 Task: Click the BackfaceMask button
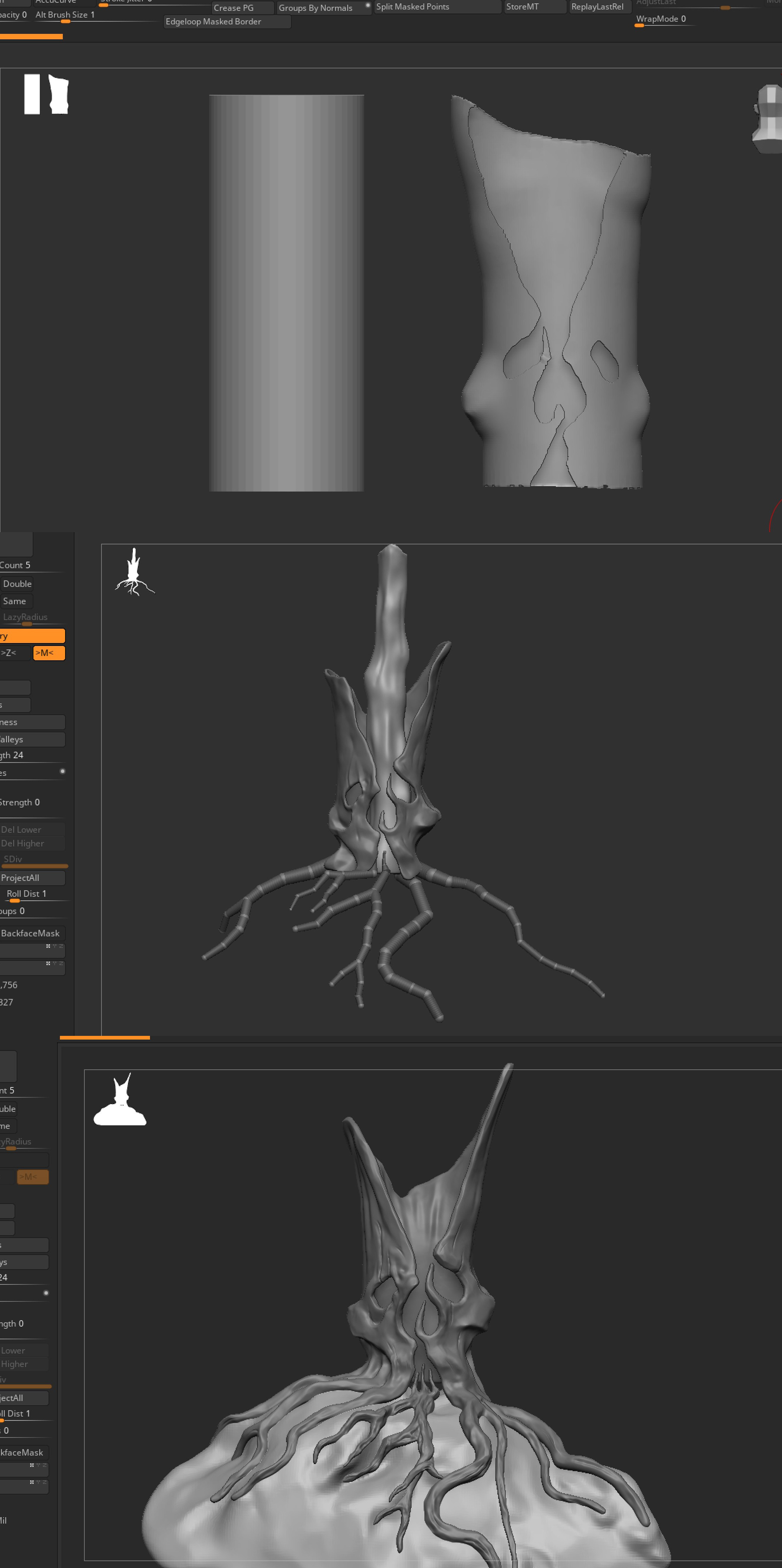coord(32,933)
